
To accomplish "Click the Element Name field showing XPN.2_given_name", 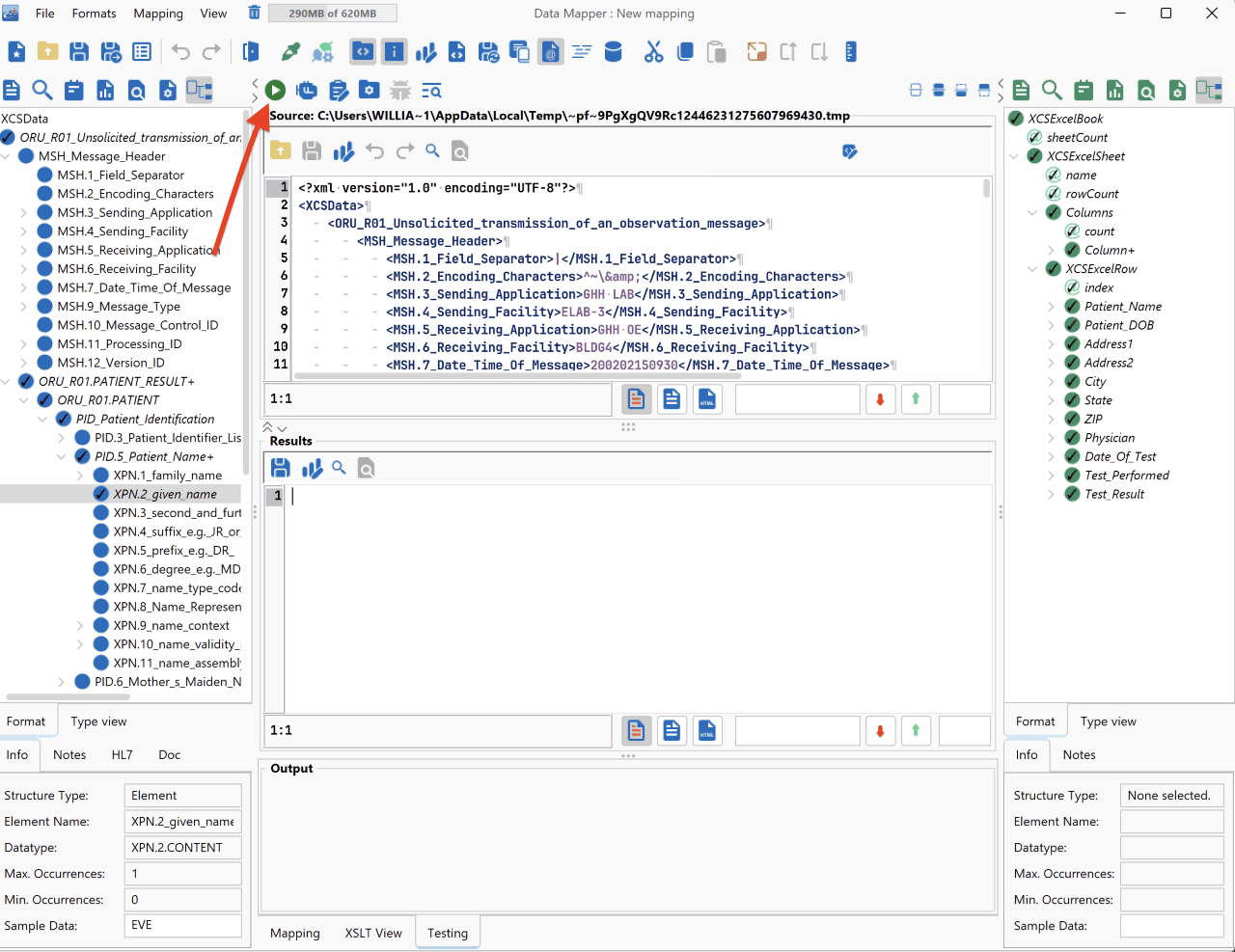I will [182, 821].
